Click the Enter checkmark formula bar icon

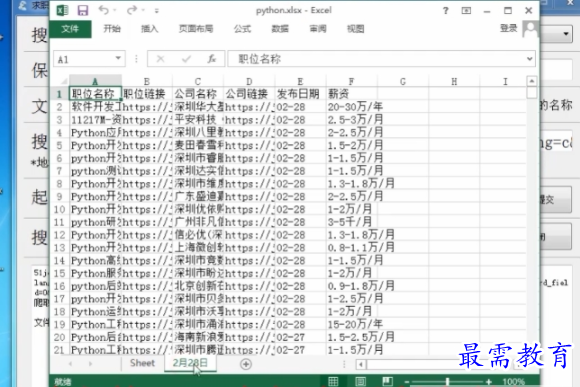[186, 59]
